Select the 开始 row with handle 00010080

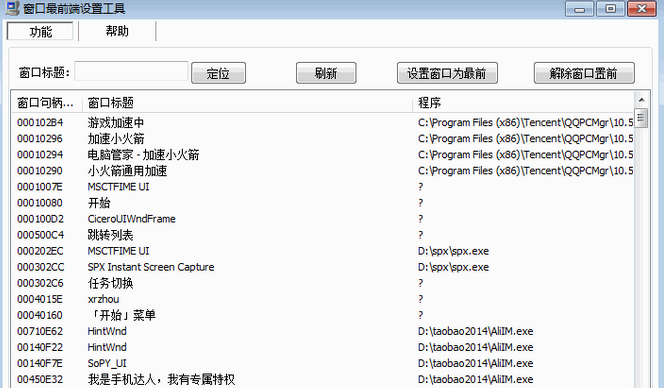[x=323, y=203]
